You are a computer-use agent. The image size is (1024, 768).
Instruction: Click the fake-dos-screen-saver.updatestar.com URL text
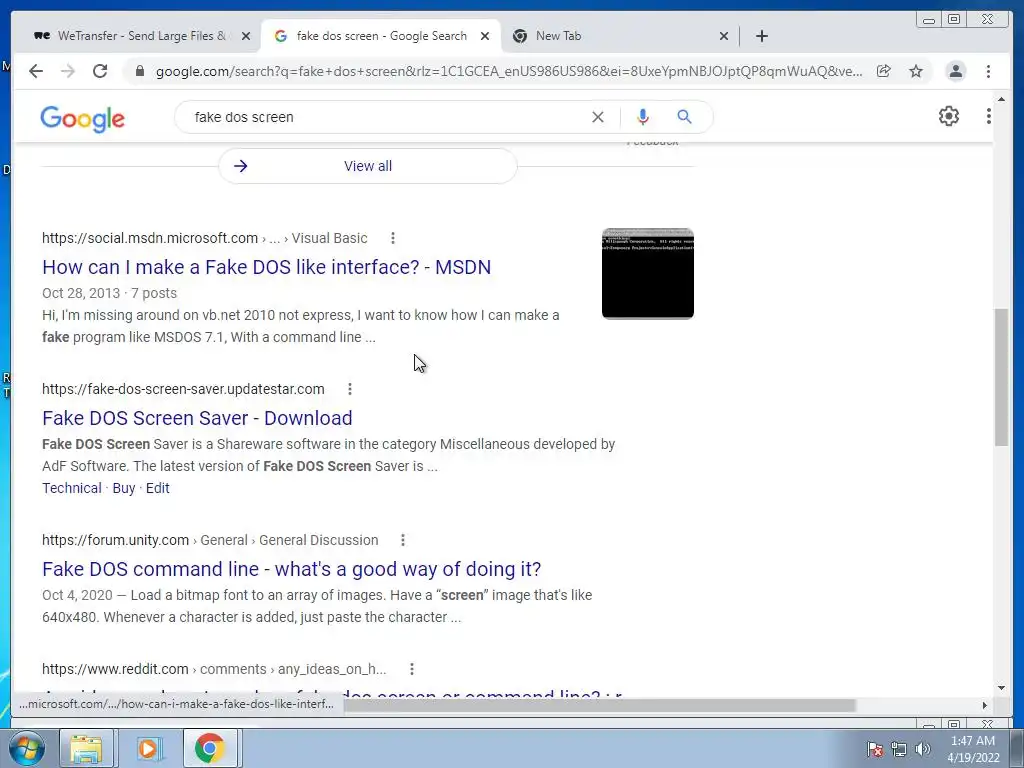point(183,389)
